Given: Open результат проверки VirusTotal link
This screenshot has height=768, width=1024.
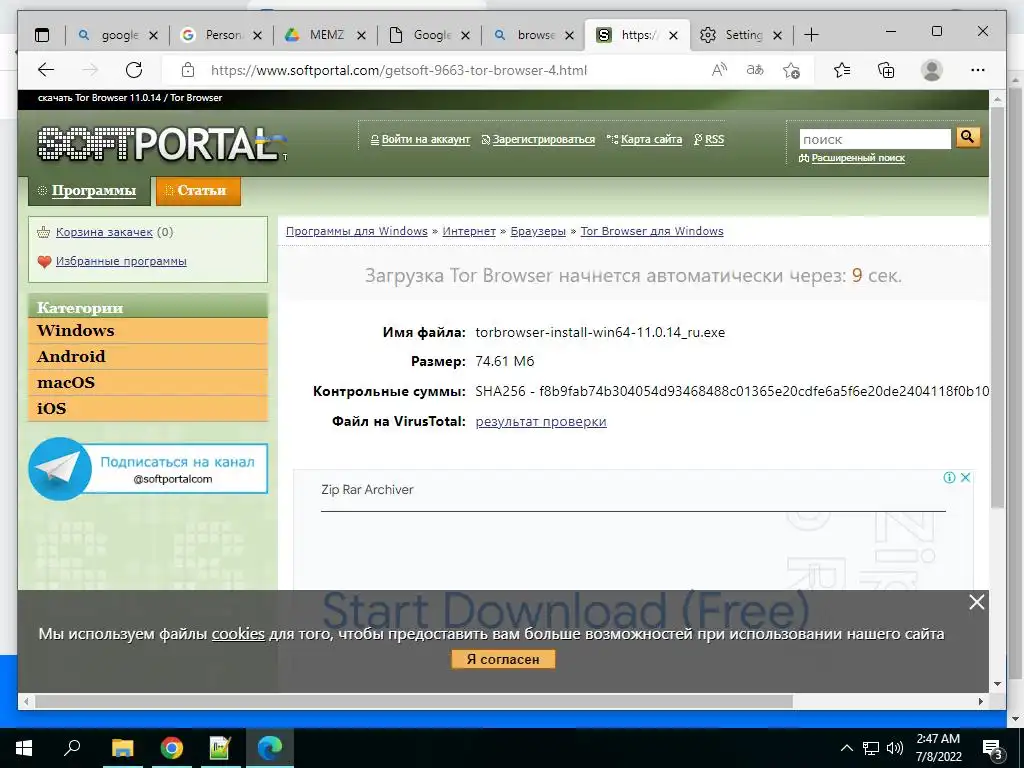Looking at the screenshot, I should [x=541, y=422].
